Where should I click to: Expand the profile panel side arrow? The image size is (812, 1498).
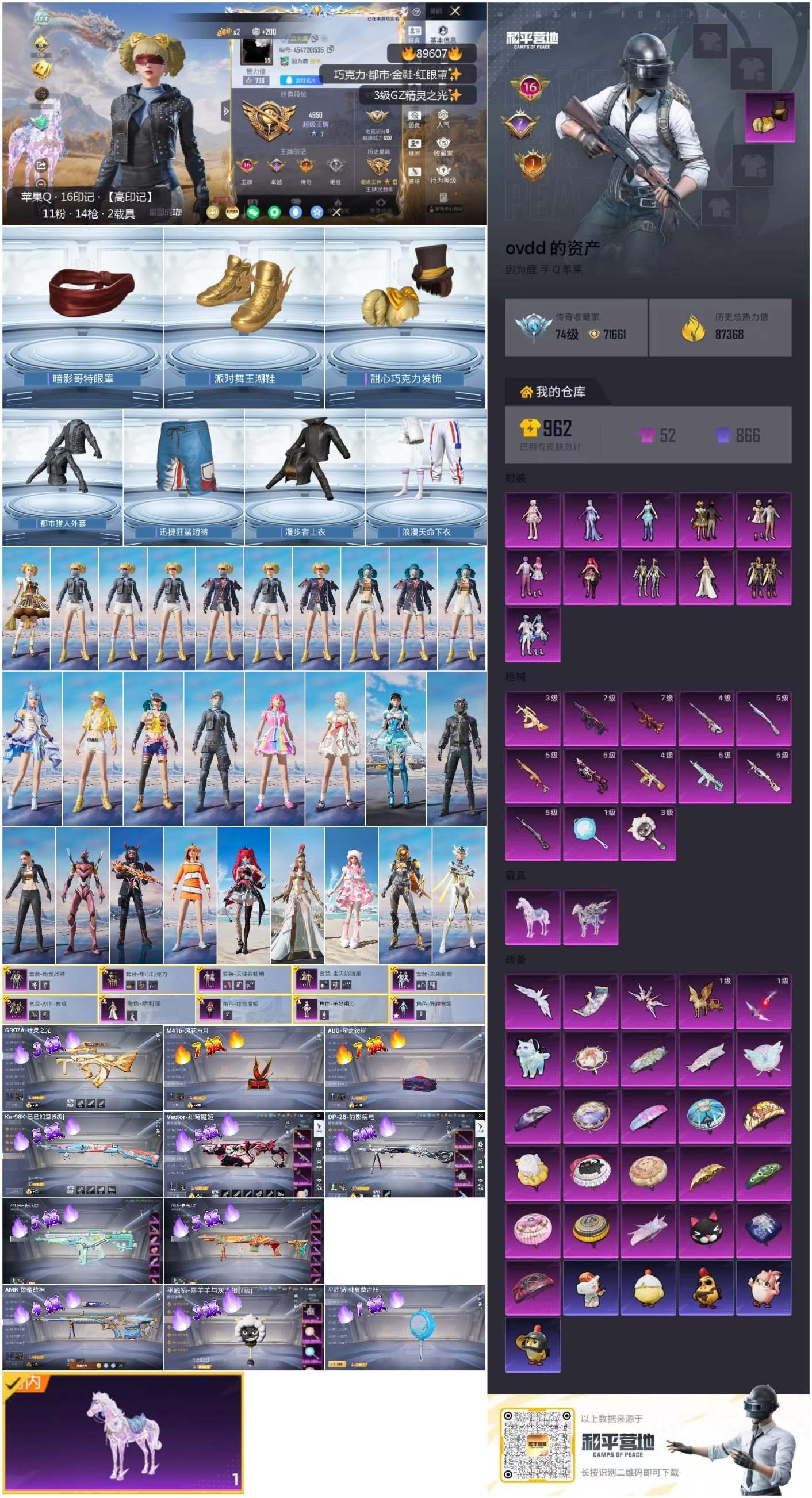click(225, 110)
